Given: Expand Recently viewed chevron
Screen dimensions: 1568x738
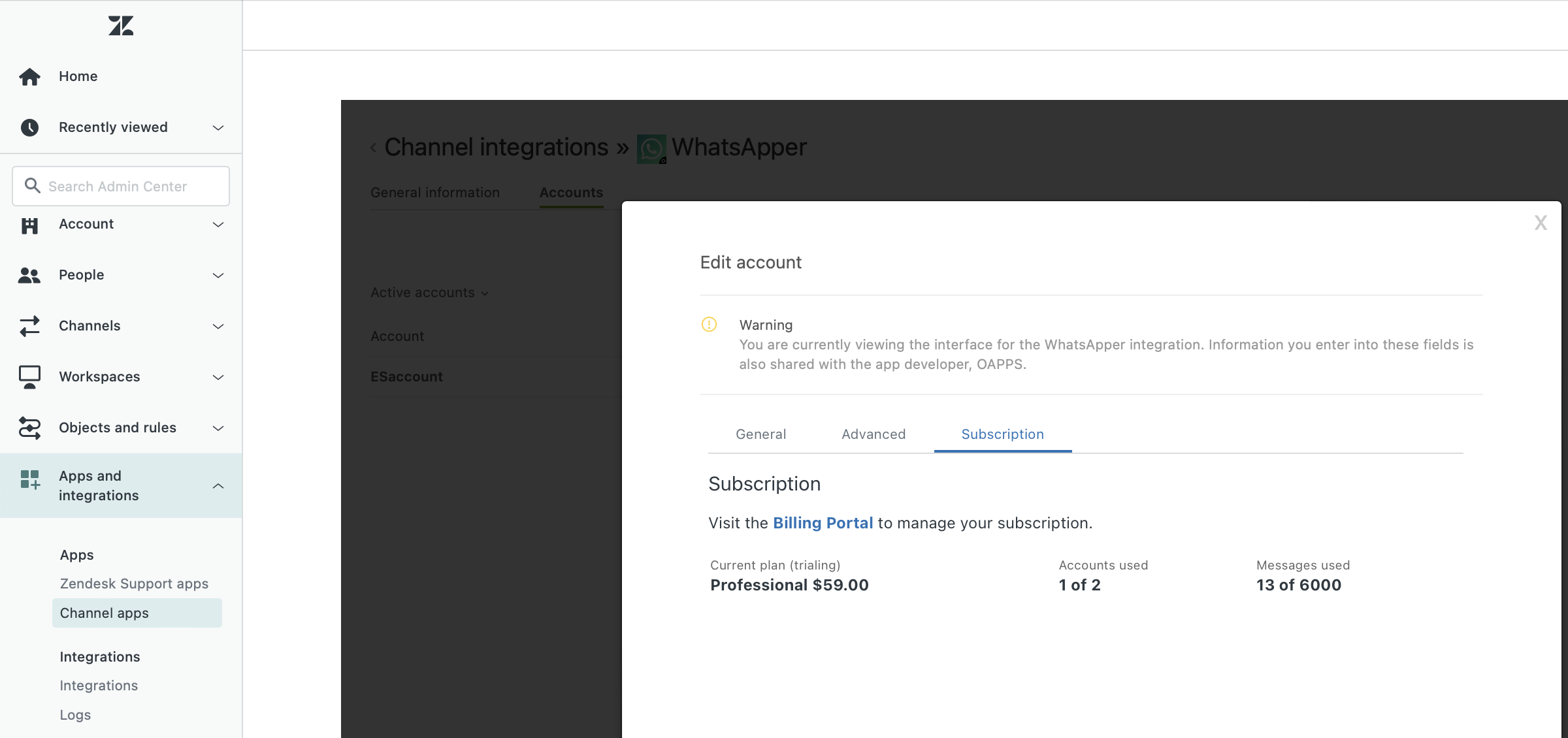Looking at the screenshot, I should coord(218,128).
